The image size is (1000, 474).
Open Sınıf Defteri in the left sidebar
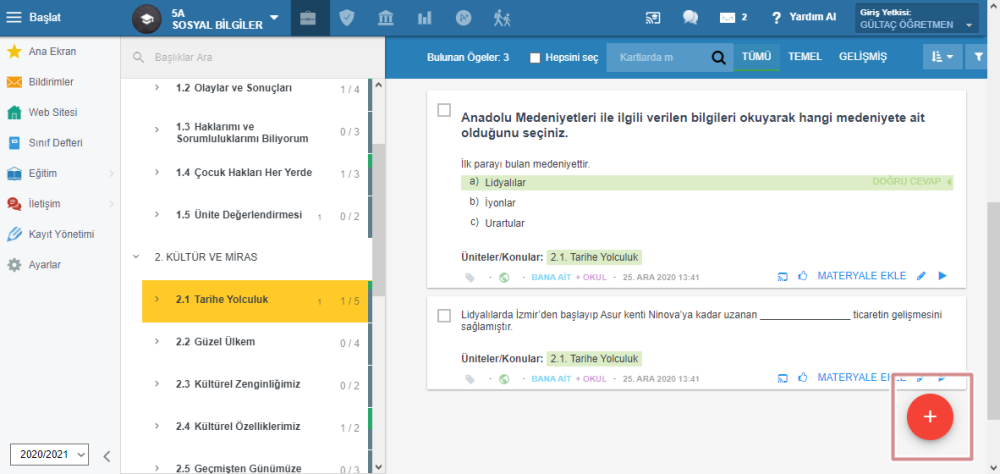pos(54,142)
